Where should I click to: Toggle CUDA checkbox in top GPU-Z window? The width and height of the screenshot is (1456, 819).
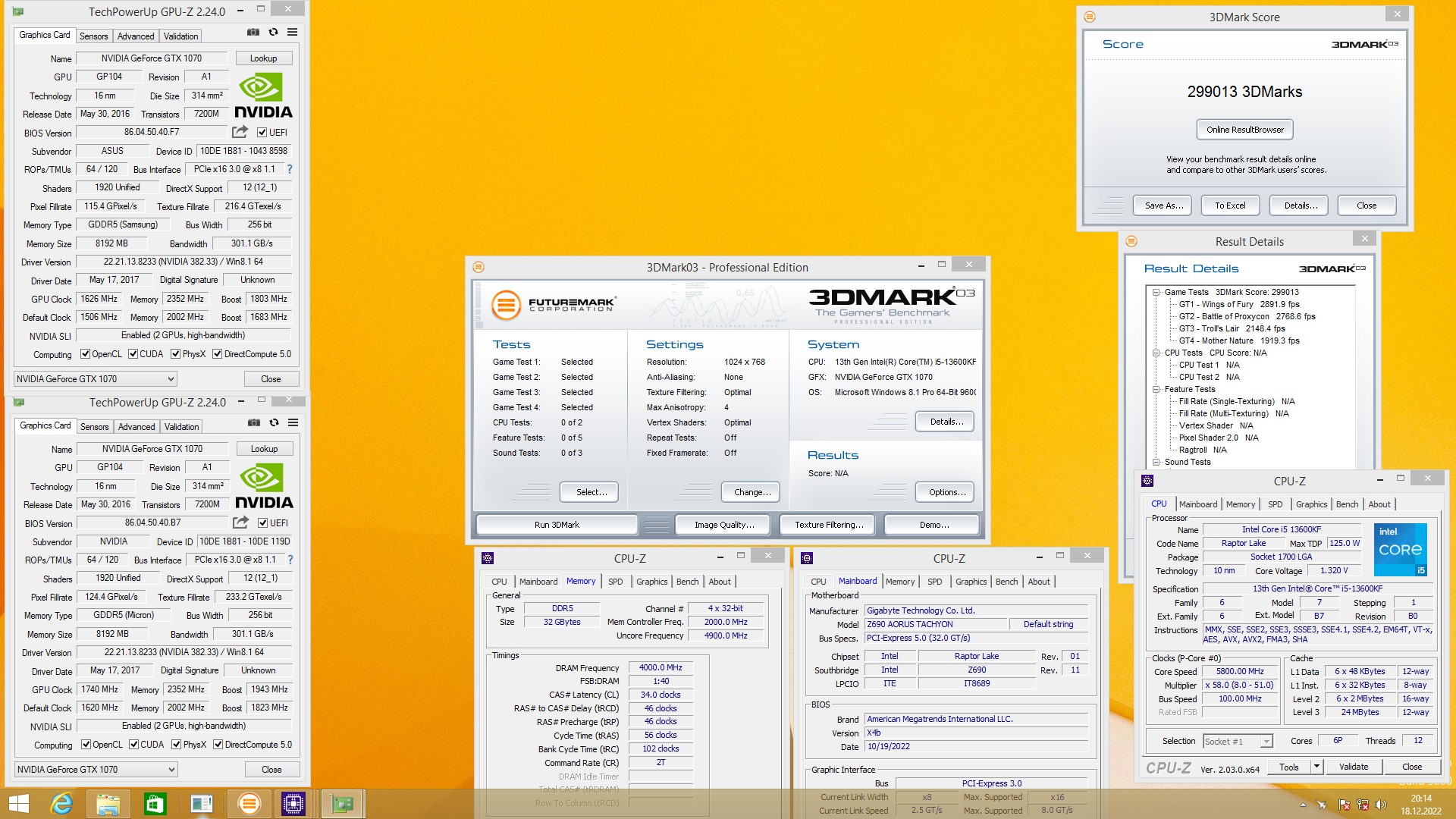pos(133,354)
